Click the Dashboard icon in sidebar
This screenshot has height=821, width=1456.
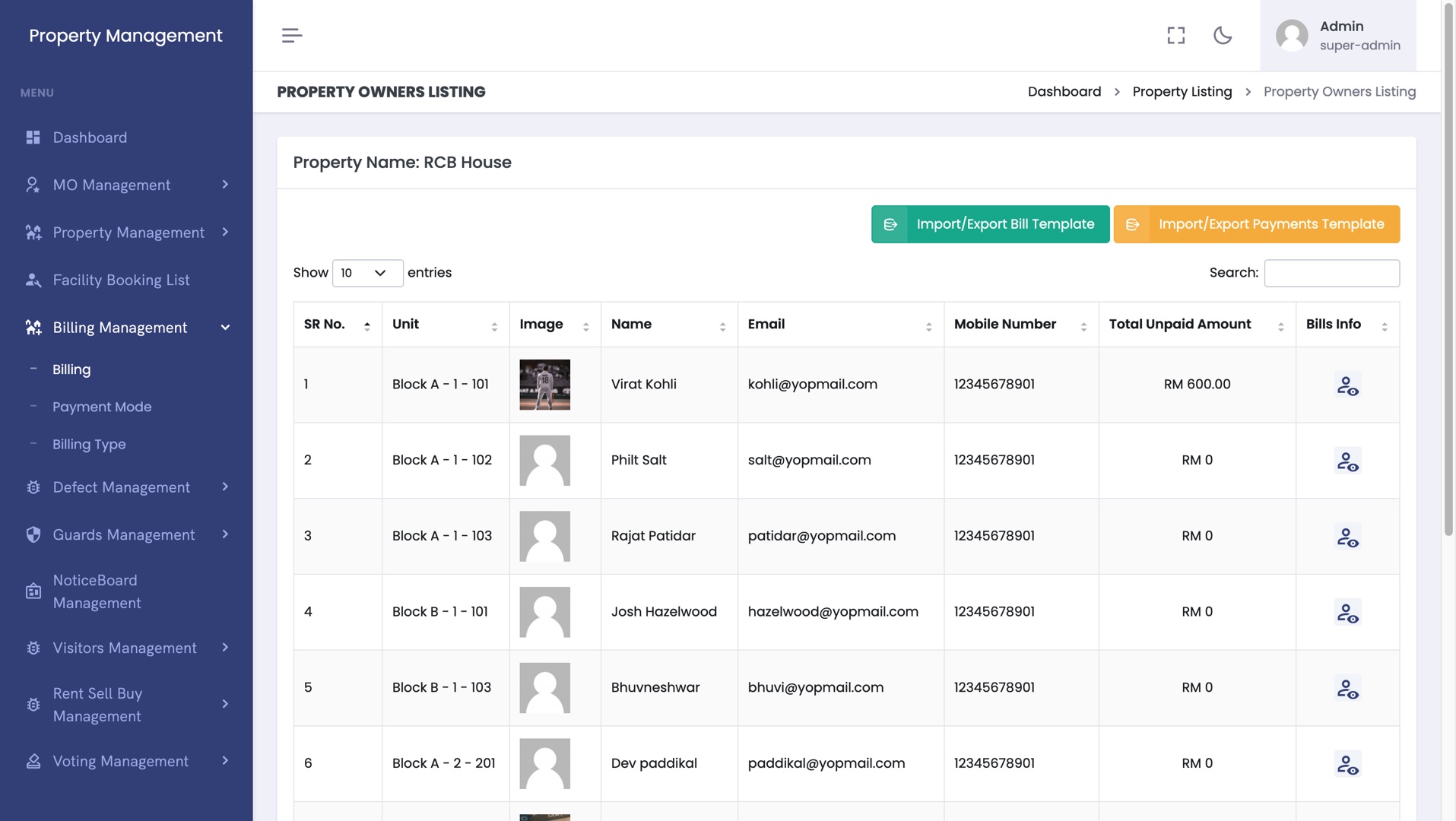33,138
